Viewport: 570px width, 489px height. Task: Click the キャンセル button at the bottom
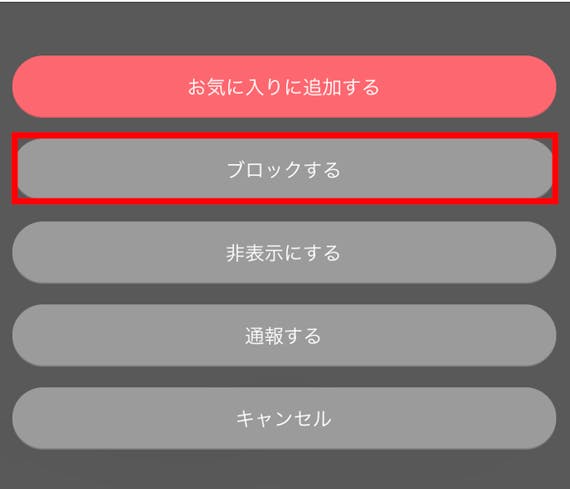[284, 418]
